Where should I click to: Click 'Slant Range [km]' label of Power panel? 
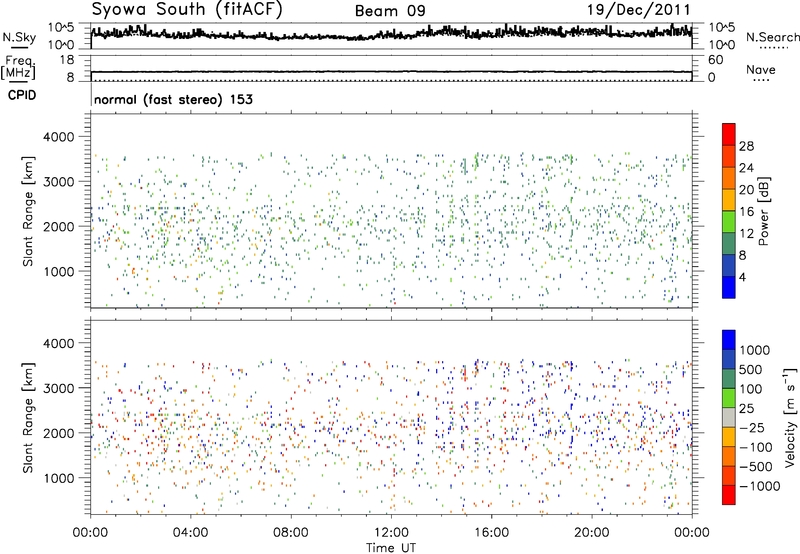coord(28,211)
